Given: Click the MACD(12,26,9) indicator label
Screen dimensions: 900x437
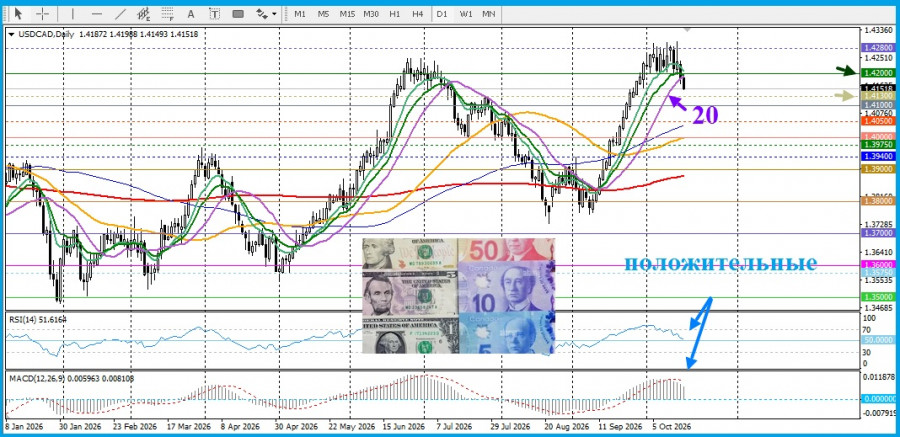Looking at the screenshot, I should click(72, 378).
